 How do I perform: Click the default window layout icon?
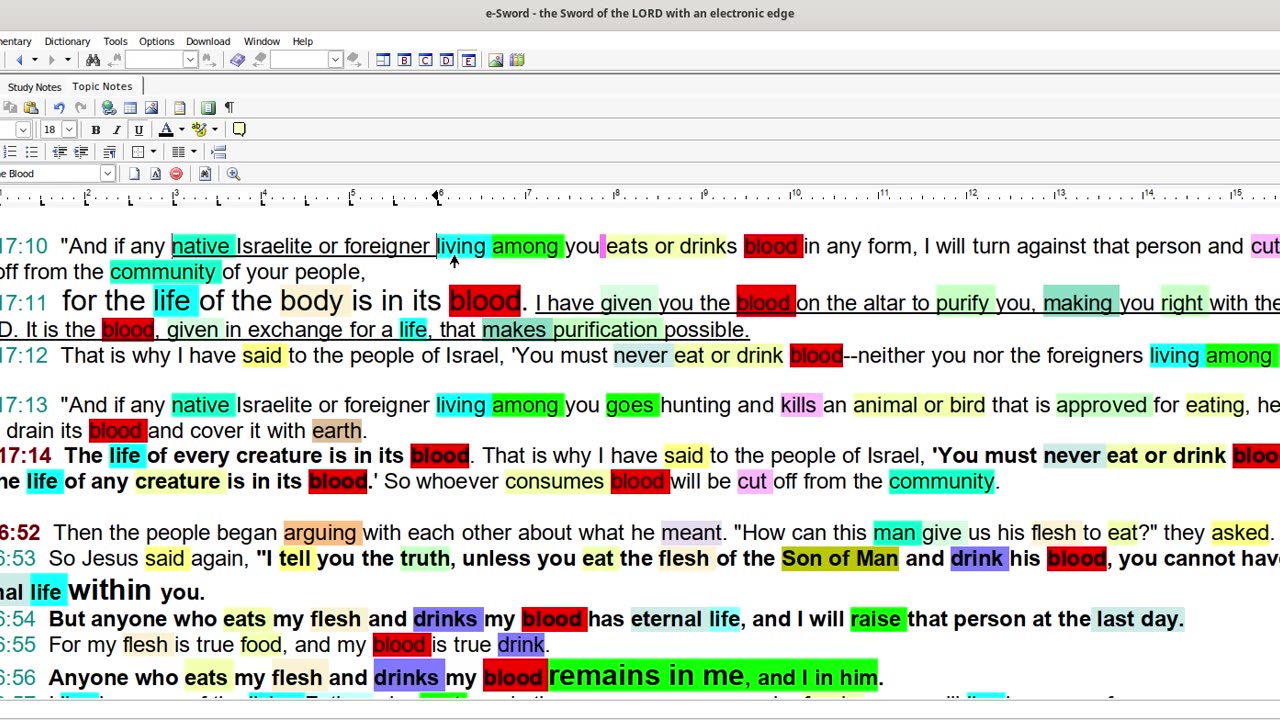(383, 60)
